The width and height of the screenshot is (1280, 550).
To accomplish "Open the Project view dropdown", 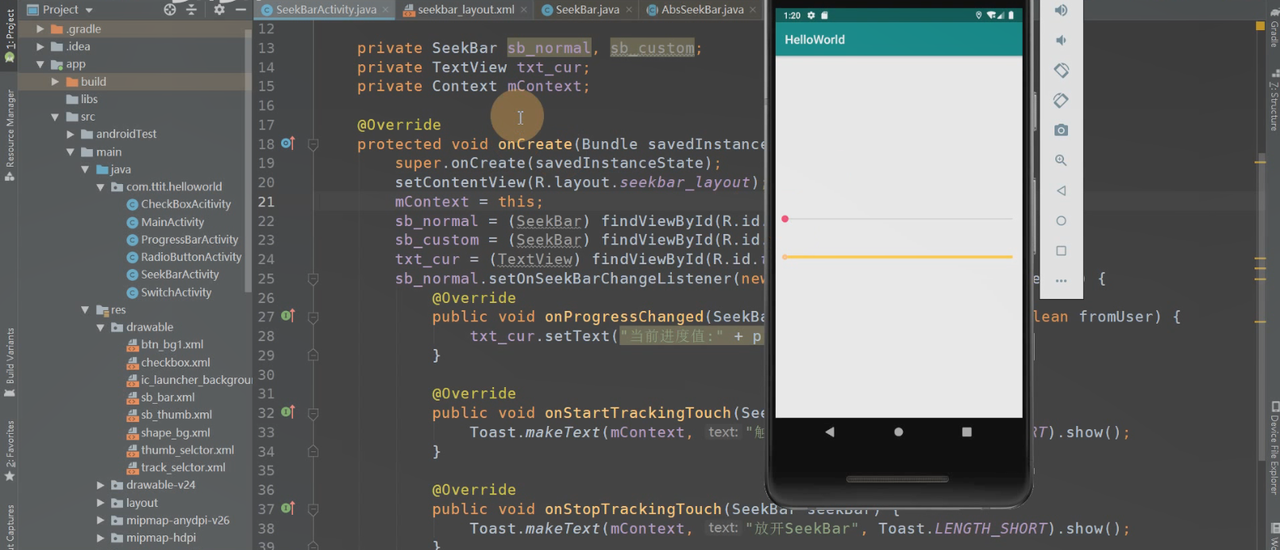I will click(89, 10).
